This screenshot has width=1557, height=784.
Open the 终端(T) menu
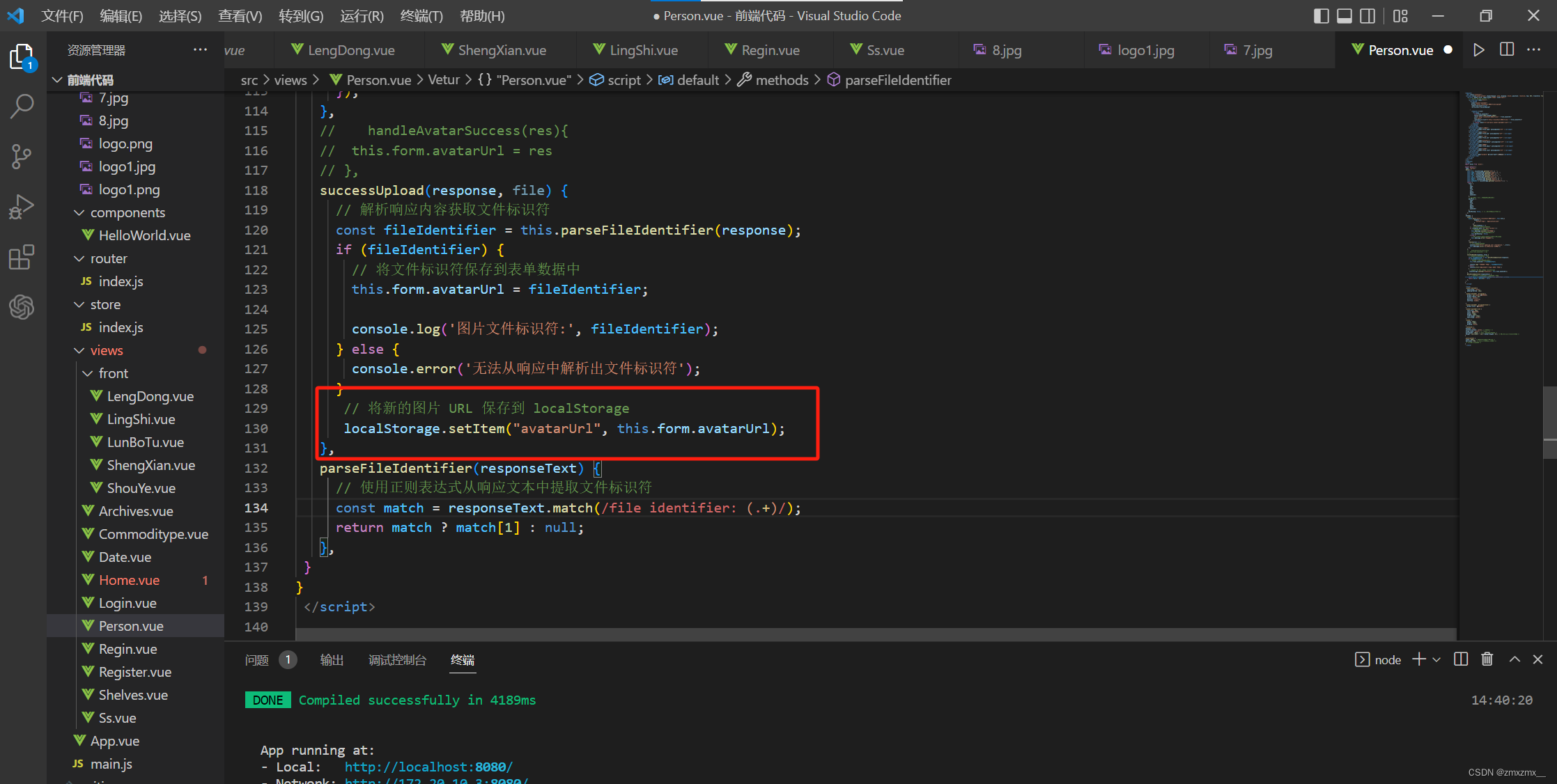point(421,15)
